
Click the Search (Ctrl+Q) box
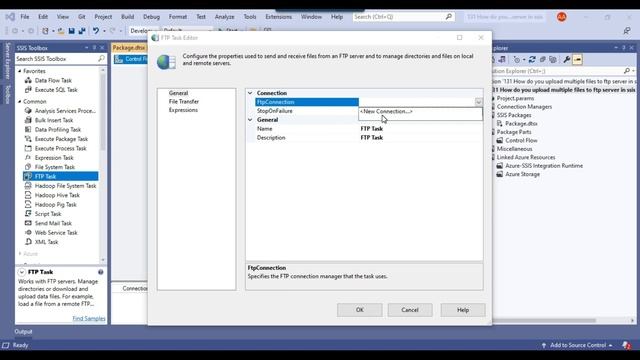click(403, 17)
